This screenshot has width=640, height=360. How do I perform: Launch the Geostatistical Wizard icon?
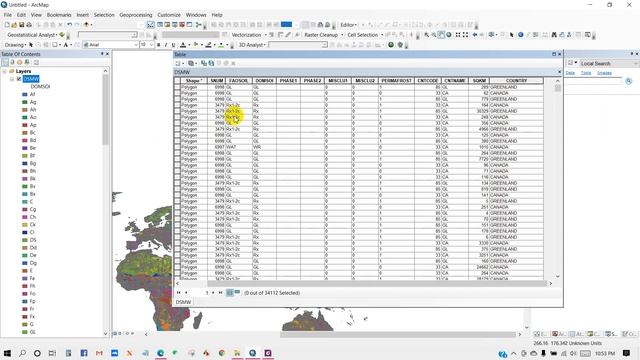tap(62, 35)
